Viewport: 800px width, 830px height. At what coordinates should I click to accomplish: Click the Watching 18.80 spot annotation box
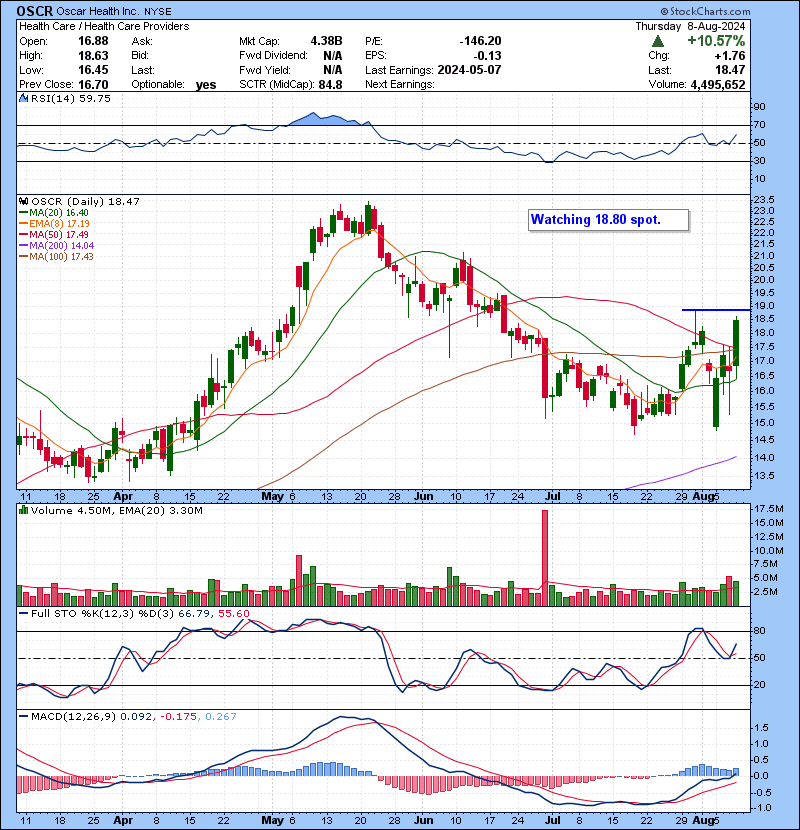(608, 220)
